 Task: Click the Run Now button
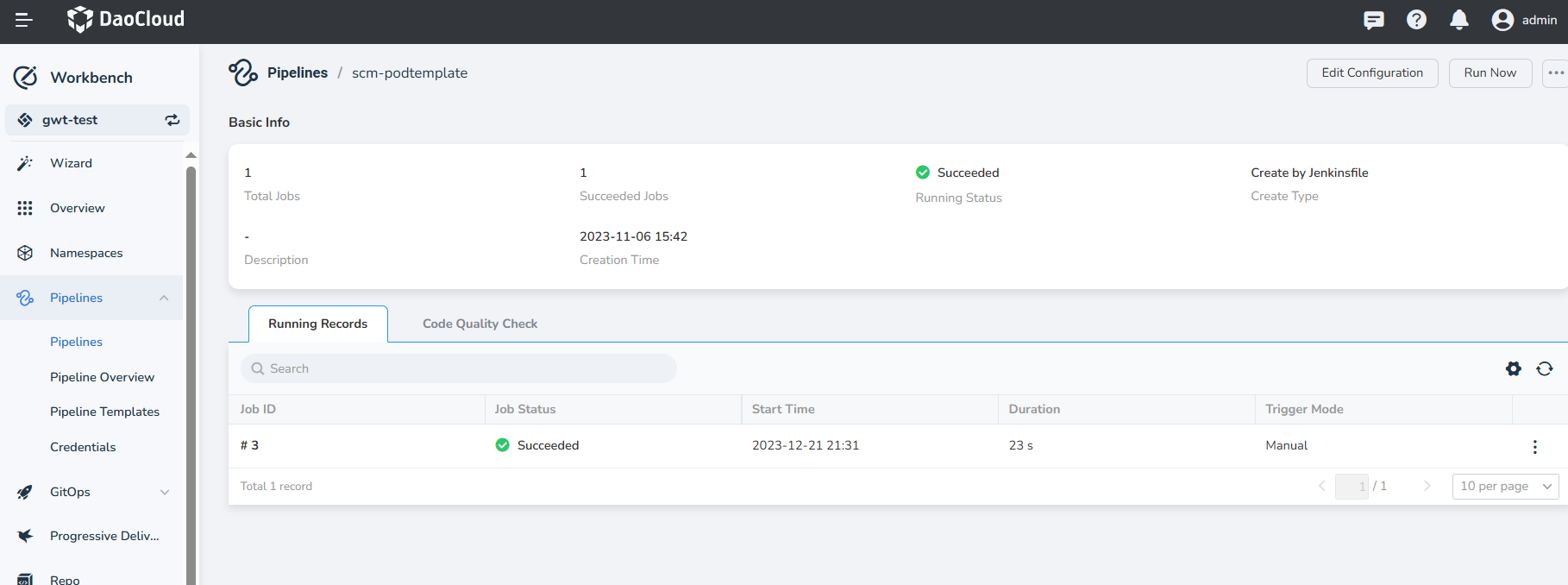tap(1490, 73)
